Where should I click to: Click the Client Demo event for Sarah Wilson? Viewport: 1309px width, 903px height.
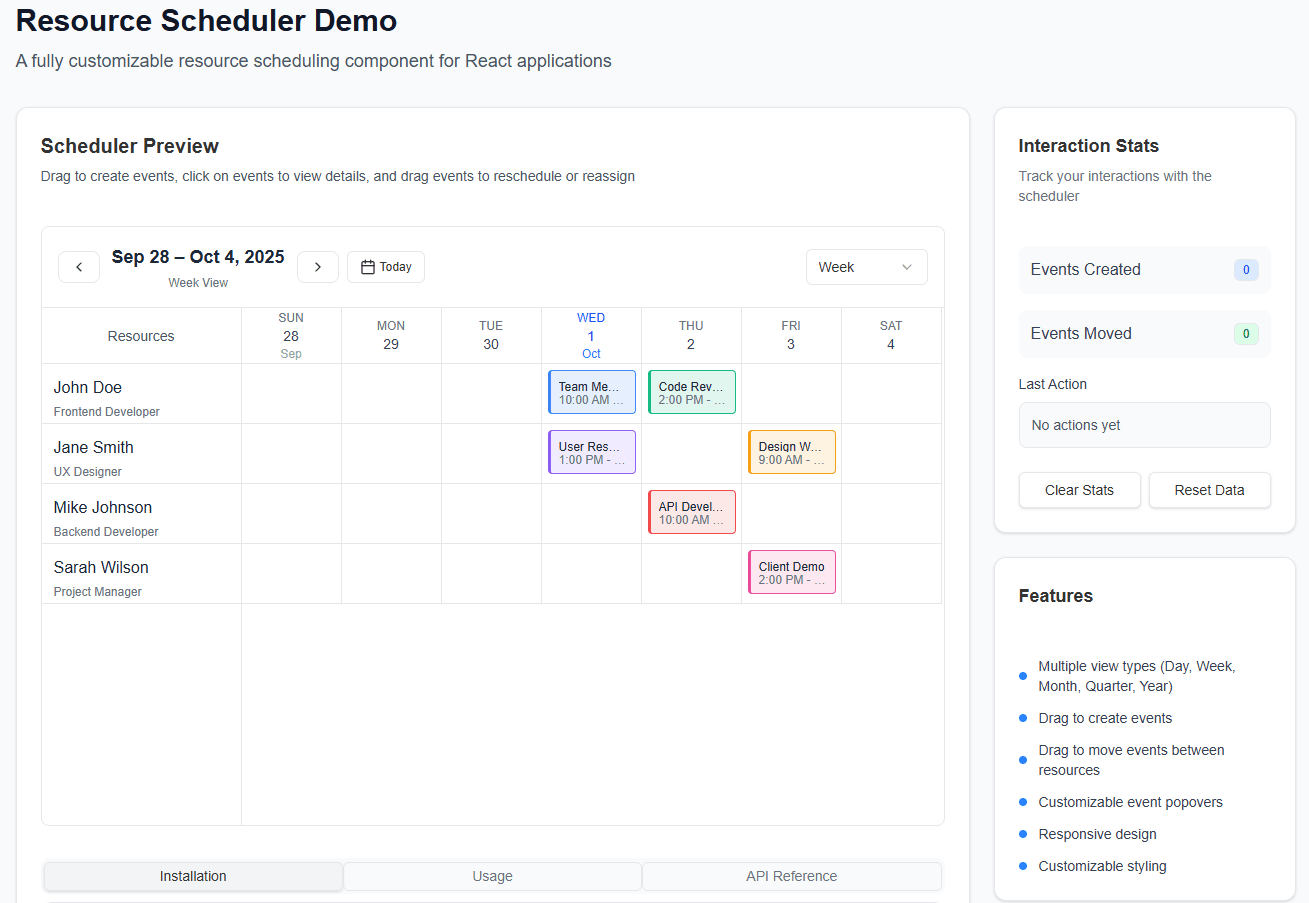pos(791,571)
